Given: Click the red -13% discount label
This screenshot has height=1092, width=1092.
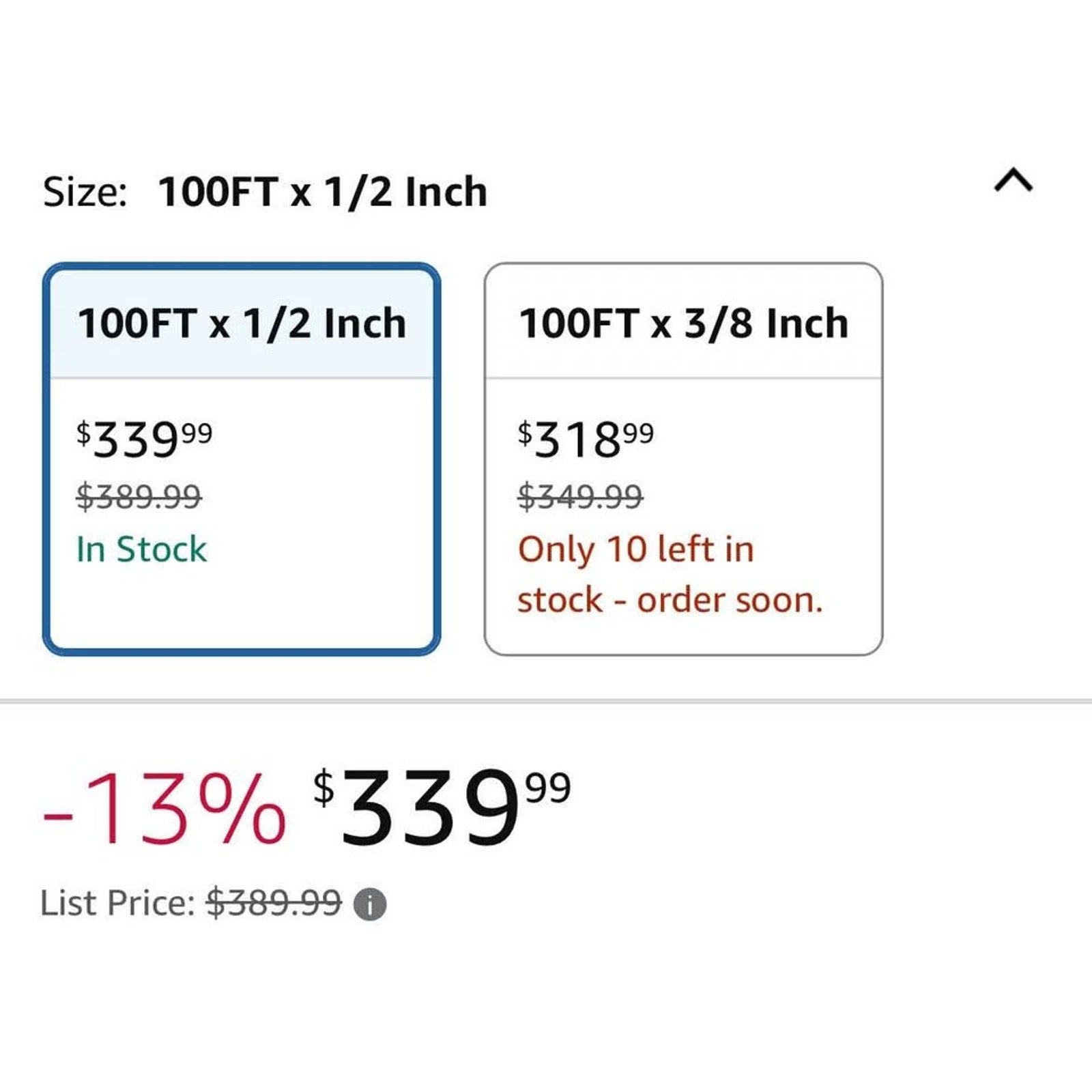Looking at the screenshot, I should [164, 808].
